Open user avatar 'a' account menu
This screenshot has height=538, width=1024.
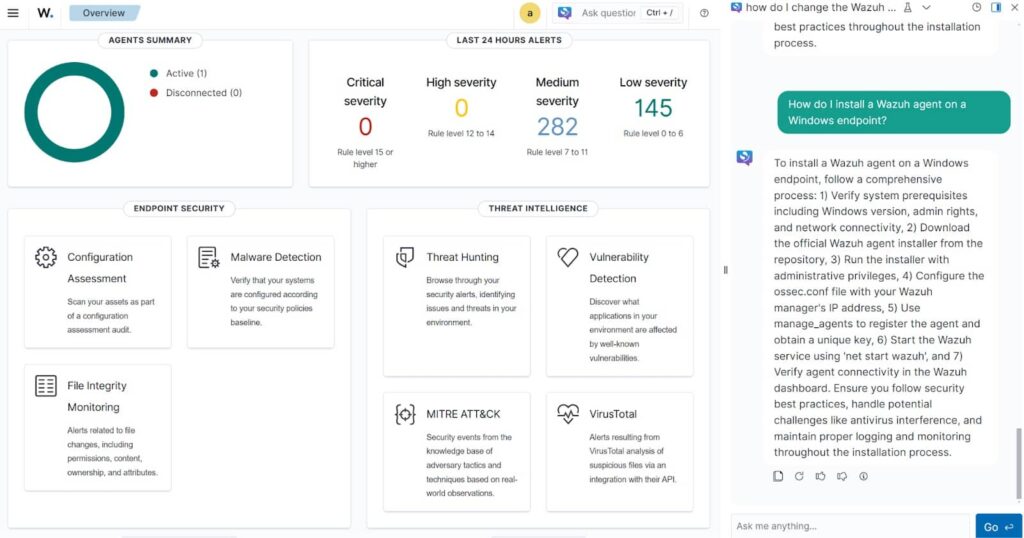530,13
